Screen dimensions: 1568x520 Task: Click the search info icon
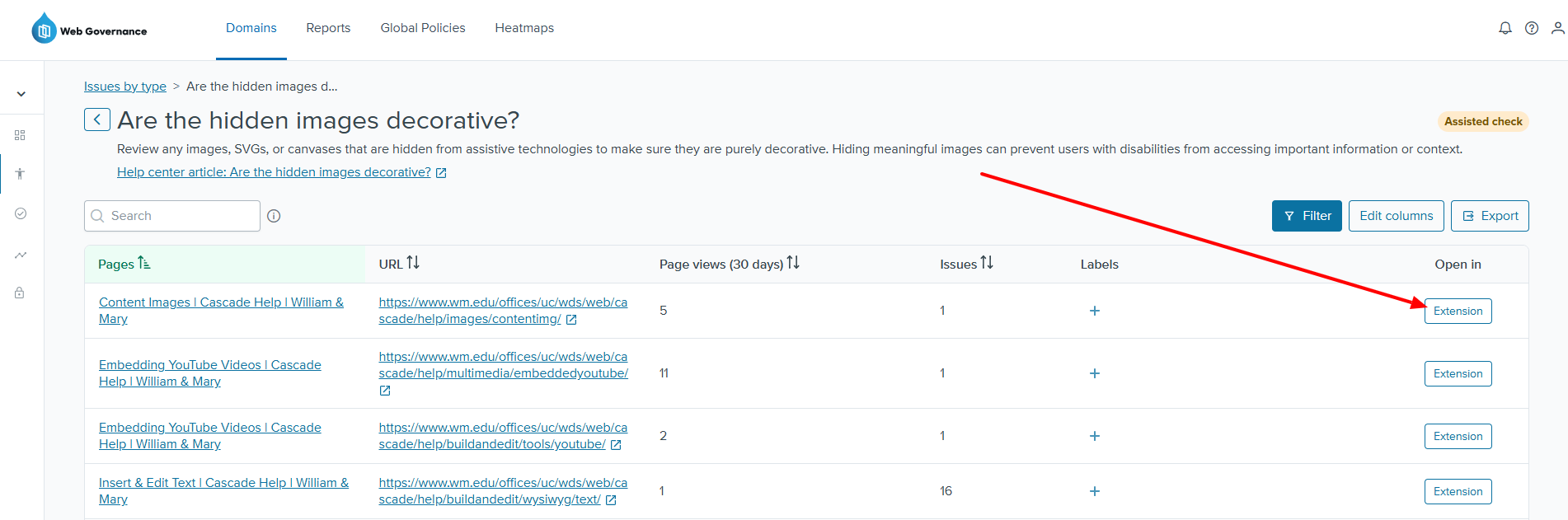point(274,216)
